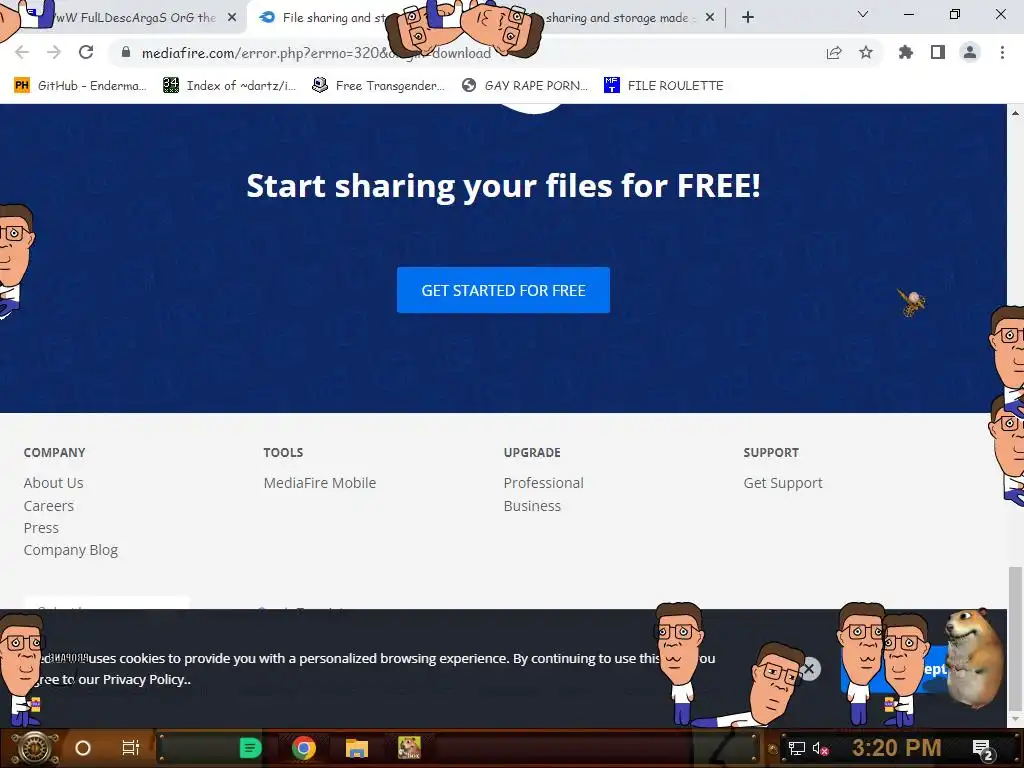This screenshot has width=1024, height=768.
Task: Click the Chrome taskbar icon
Action: 304,748
